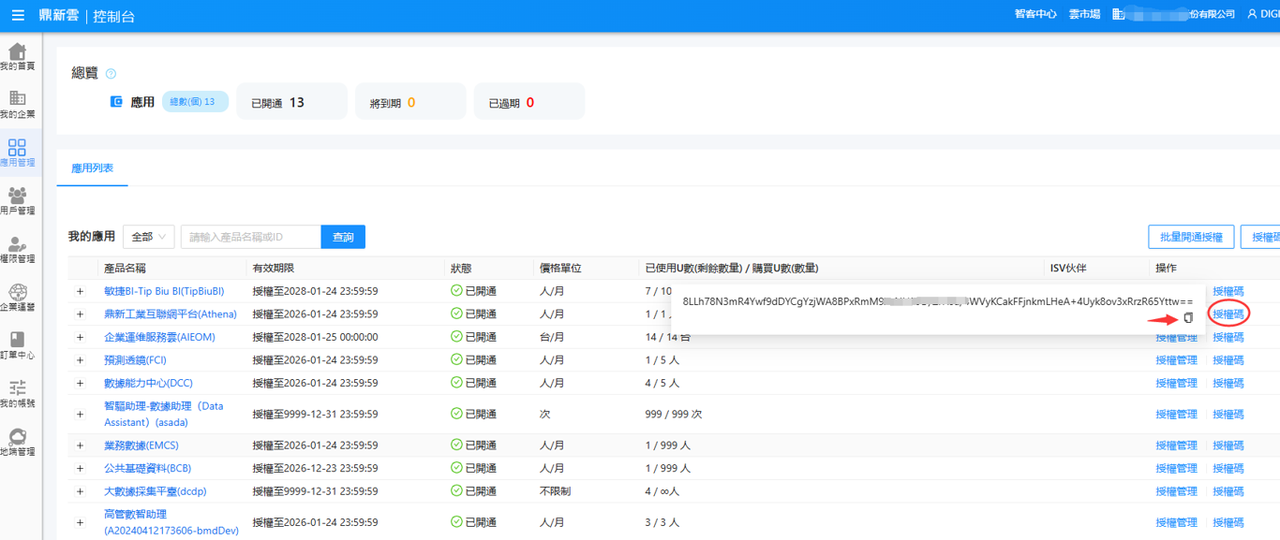The height and width of the screenshot is (540, 1280).
Task: Open the 敏捷BI-Tip Biu BI(TipBiuBI) product link
Action: click(x=164, y=291)
